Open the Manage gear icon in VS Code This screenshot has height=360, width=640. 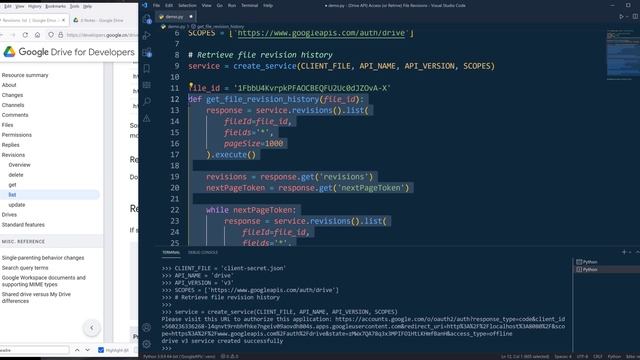[x=147, y=344]
